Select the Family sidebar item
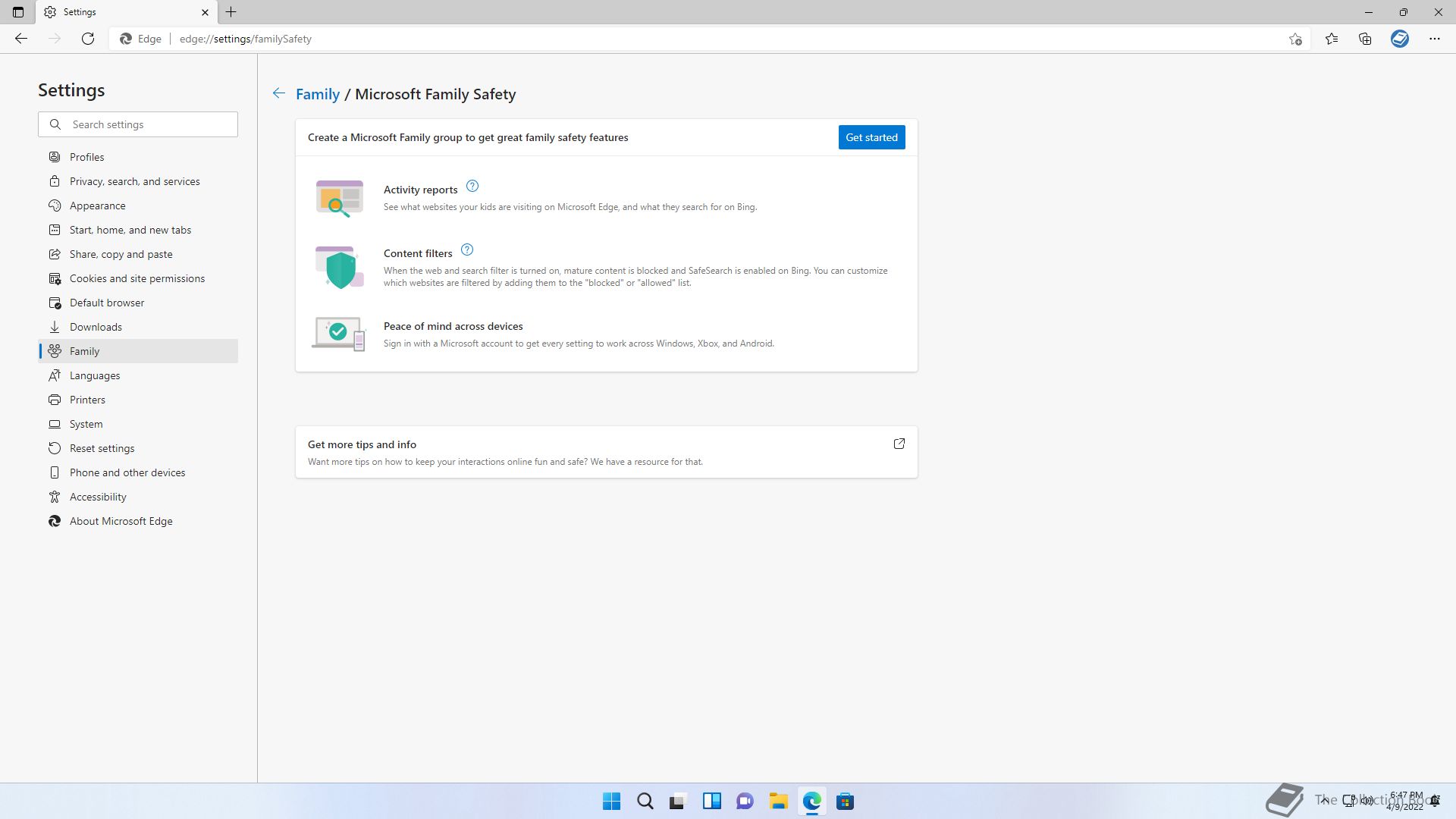The image size is (1456, 819). tap(138, 351)
